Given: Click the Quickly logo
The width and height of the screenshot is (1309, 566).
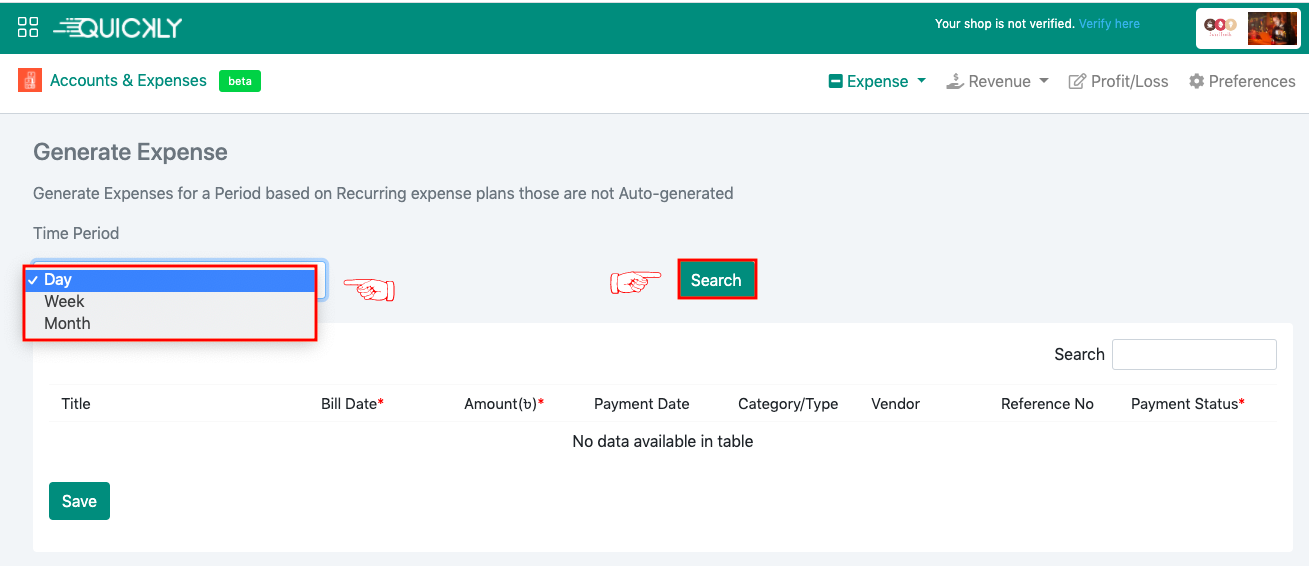Looking at the screenshot, I should [118, 27].
